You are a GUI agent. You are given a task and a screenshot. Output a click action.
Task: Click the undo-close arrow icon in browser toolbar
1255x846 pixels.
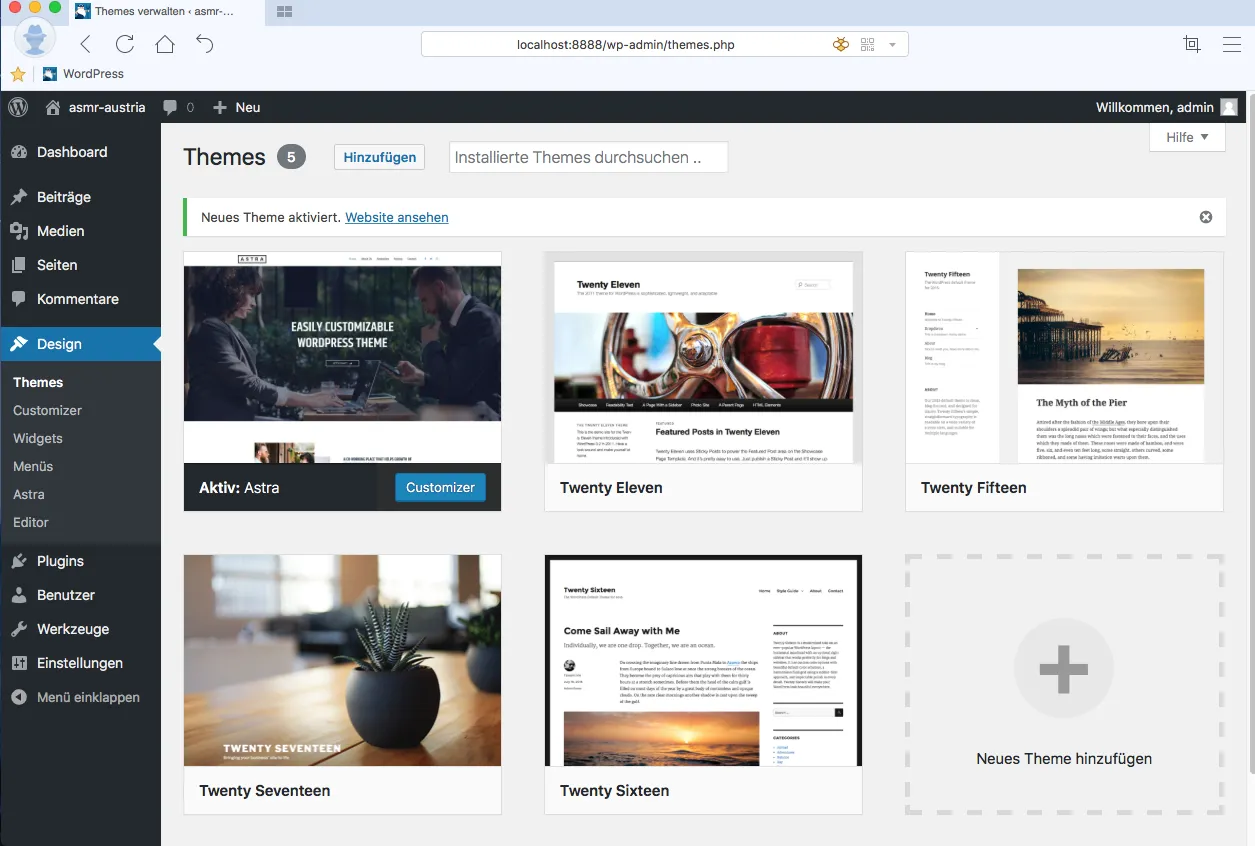coord(205,44)
